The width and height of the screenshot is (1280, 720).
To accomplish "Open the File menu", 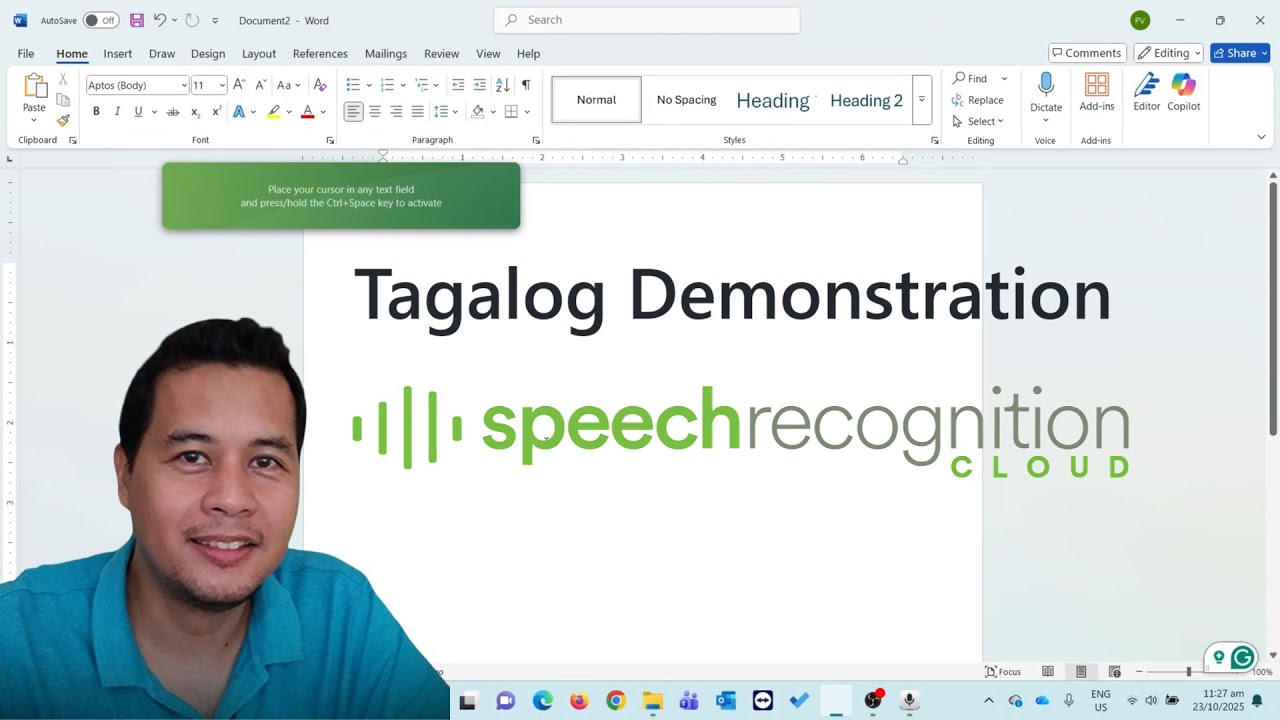I will pos(26,54).
